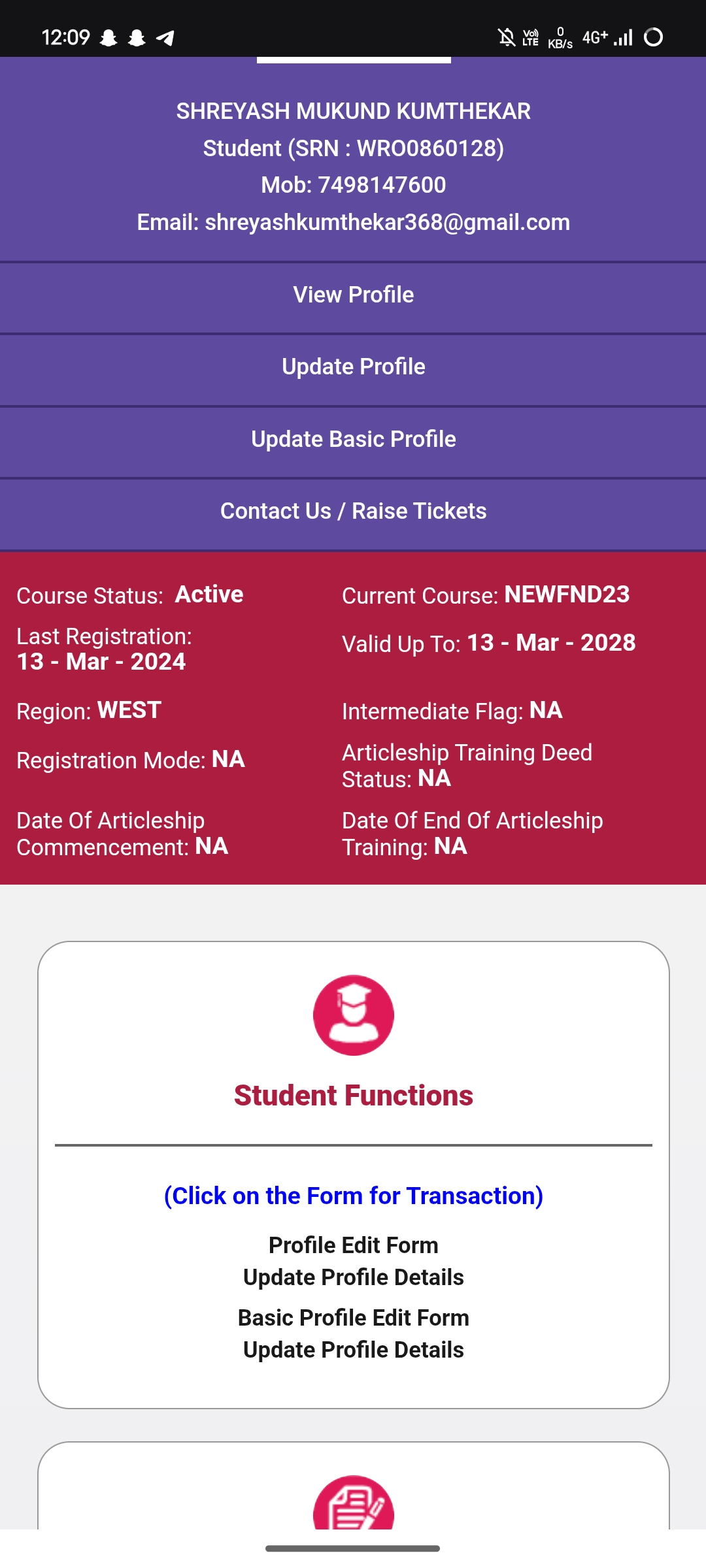This screenshot has height=1568, width=706.
Task: Tap the signal strength bars icon
Action: 623,37
